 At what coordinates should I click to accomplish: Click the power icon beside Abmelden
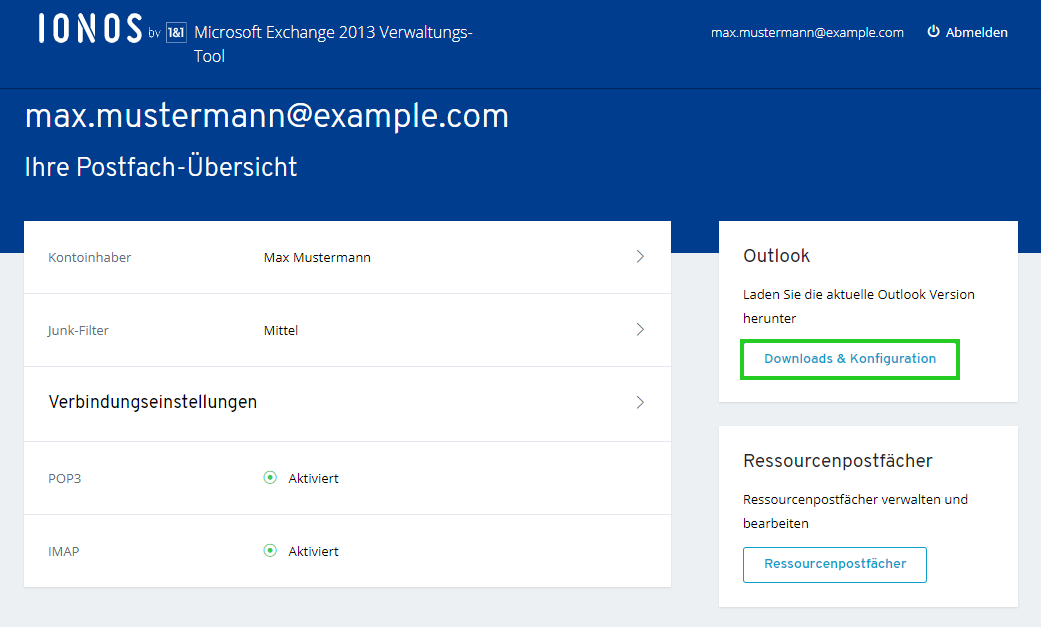(x=933, y=31)
